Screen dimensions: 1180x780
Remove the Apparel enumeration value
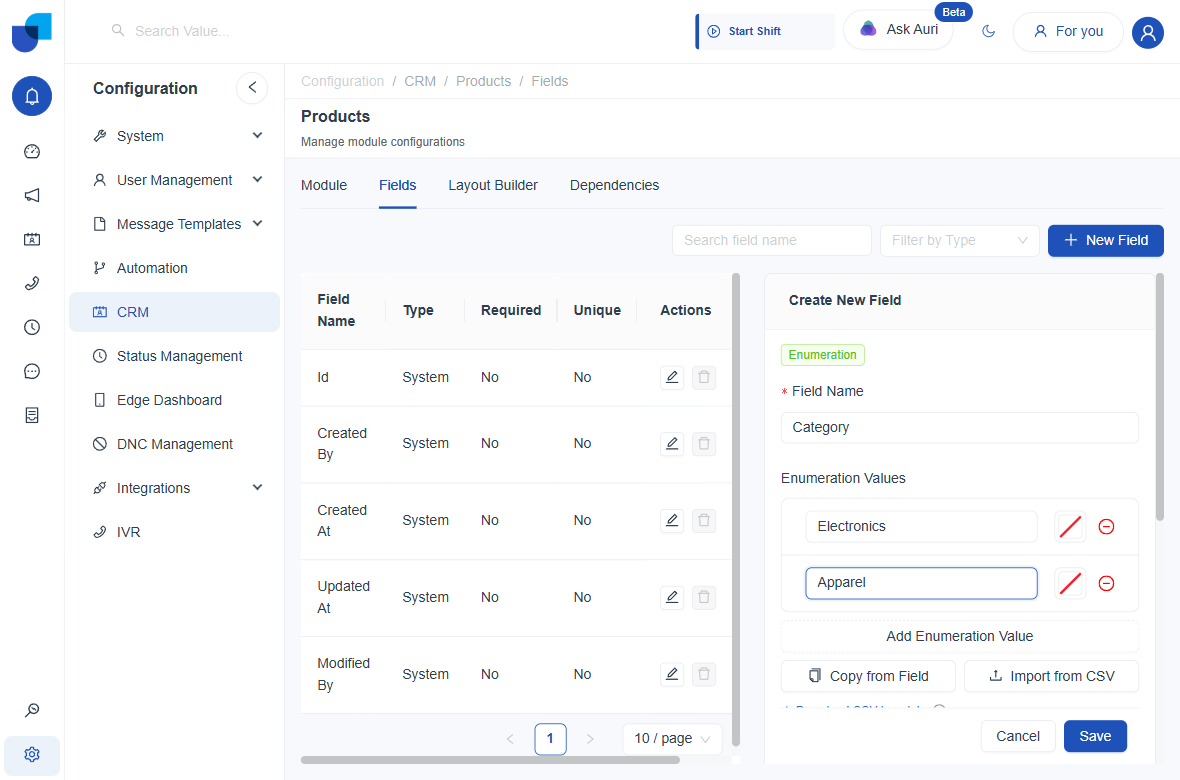tap(1106, 583)
